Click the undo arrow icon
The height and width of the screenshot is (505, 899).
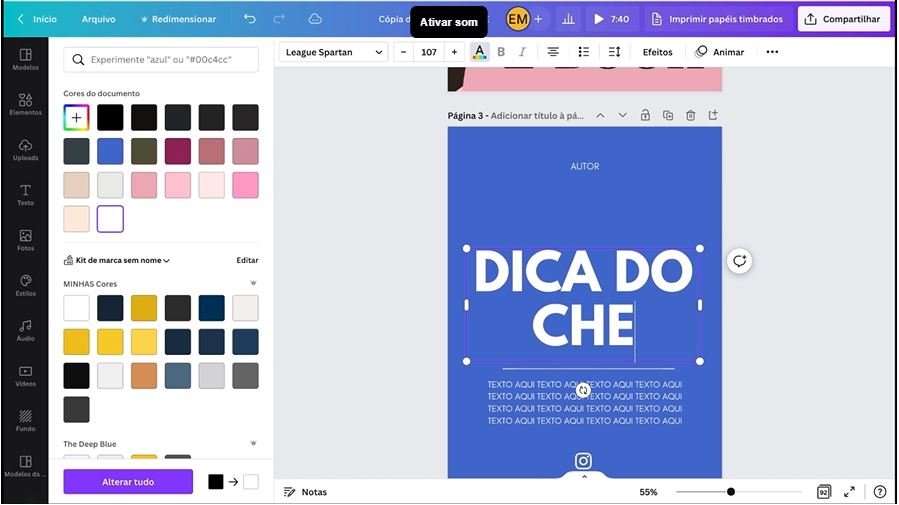tap(250, 19)
